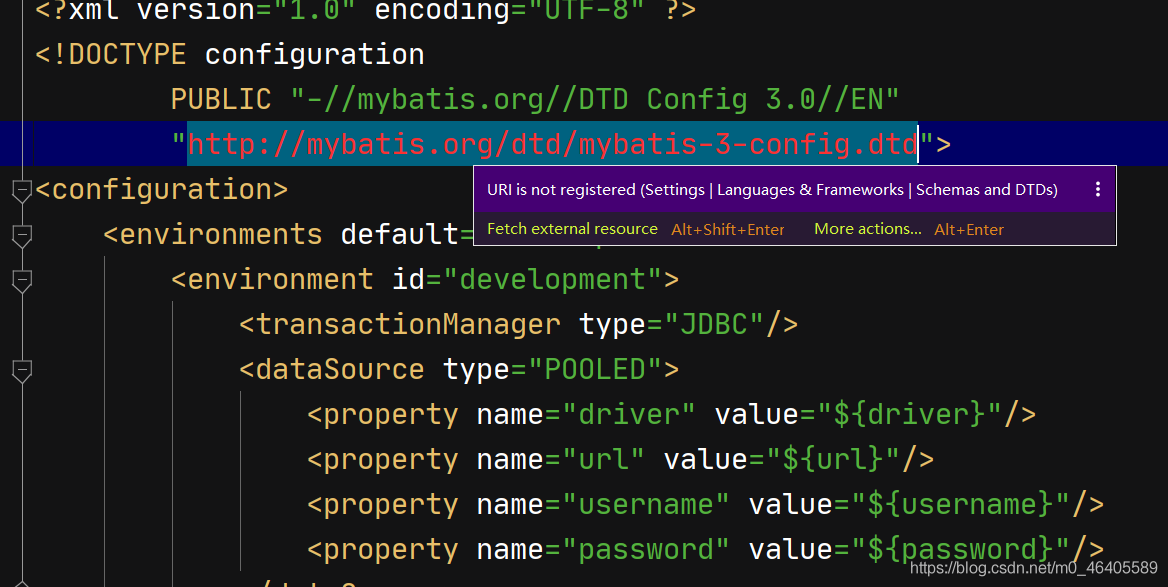This screenshot has height=587, width=1168.
Task: Click the opening <configuration> tag
Action: coord(162,189)
